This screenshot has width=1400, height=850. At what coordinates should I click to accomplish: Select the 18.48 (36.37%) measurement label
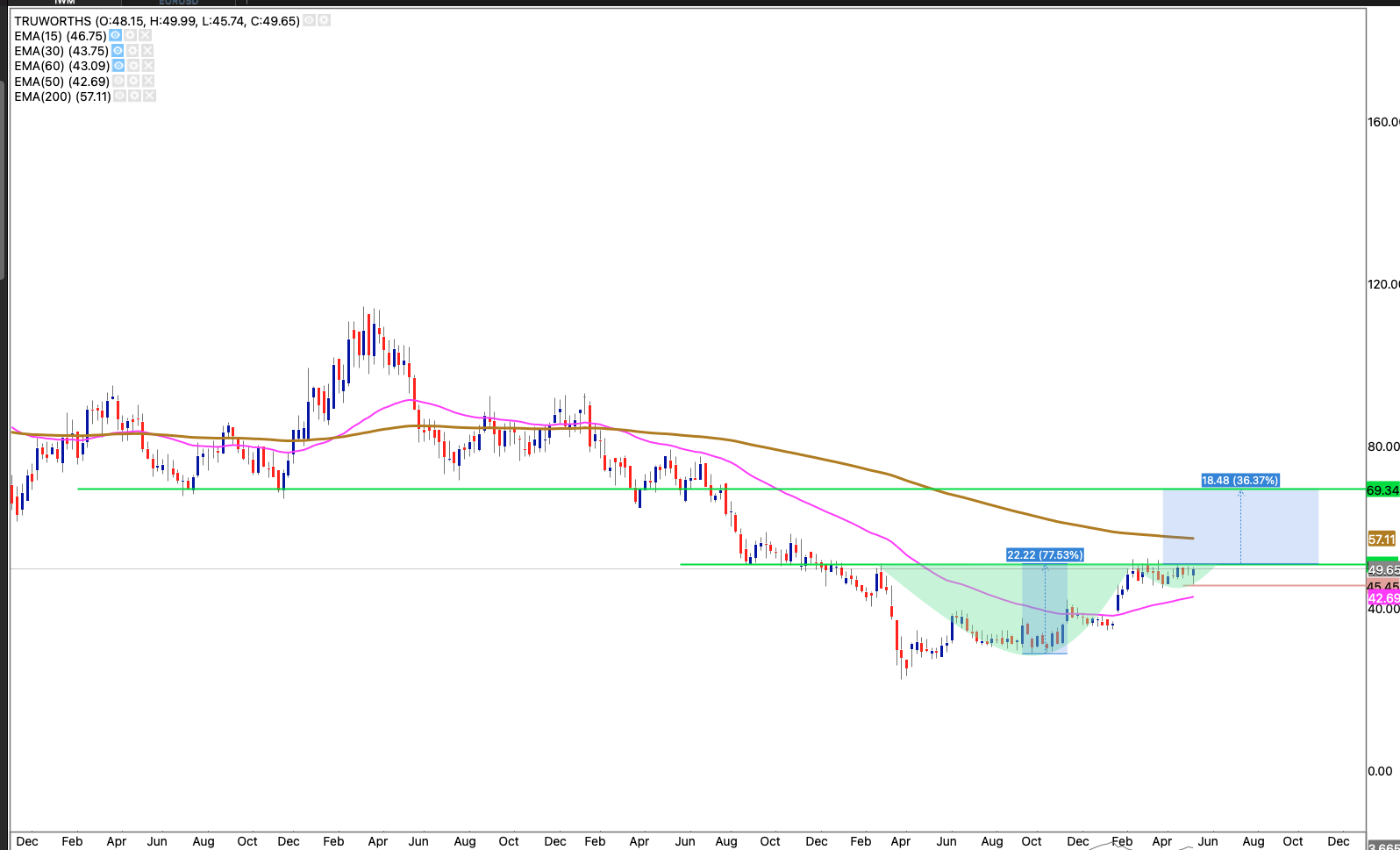pos(1239,481)
